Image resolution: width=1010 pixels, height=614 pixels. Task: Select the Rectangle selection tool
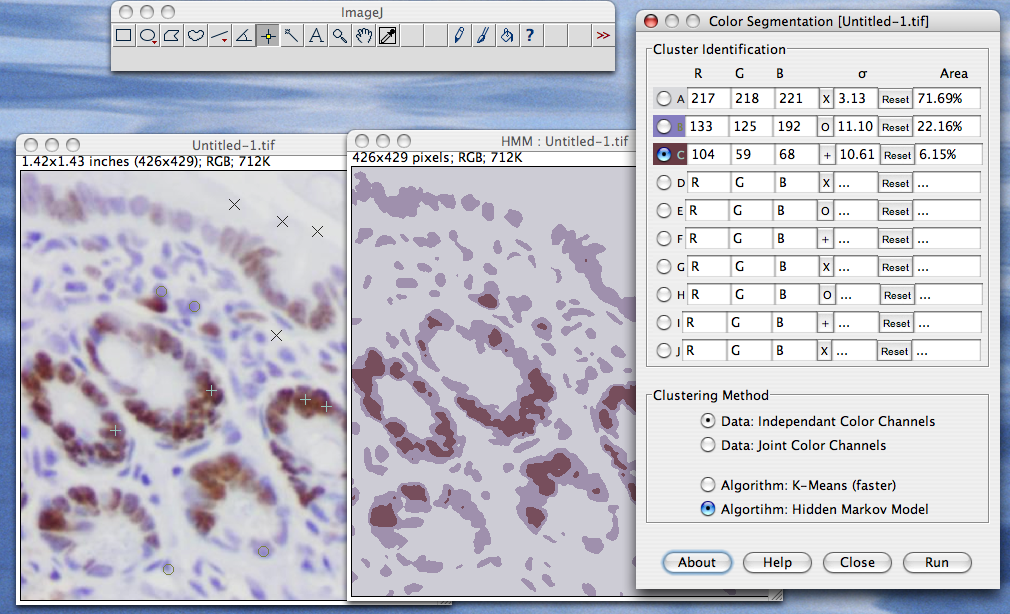pos(124,36)
